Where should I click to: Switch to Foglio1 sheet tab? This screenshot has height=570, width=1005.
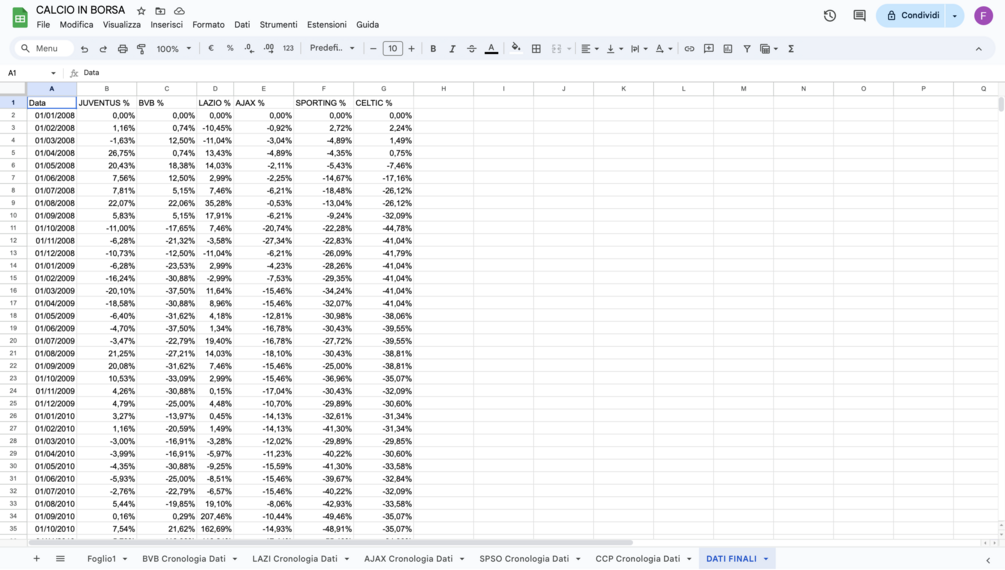(102, 559)
